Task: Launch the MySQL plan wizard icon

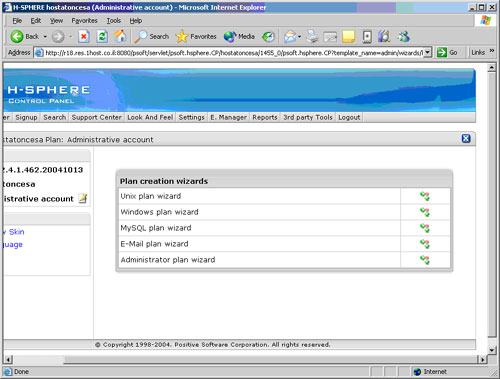Action: tap(425, 228)
